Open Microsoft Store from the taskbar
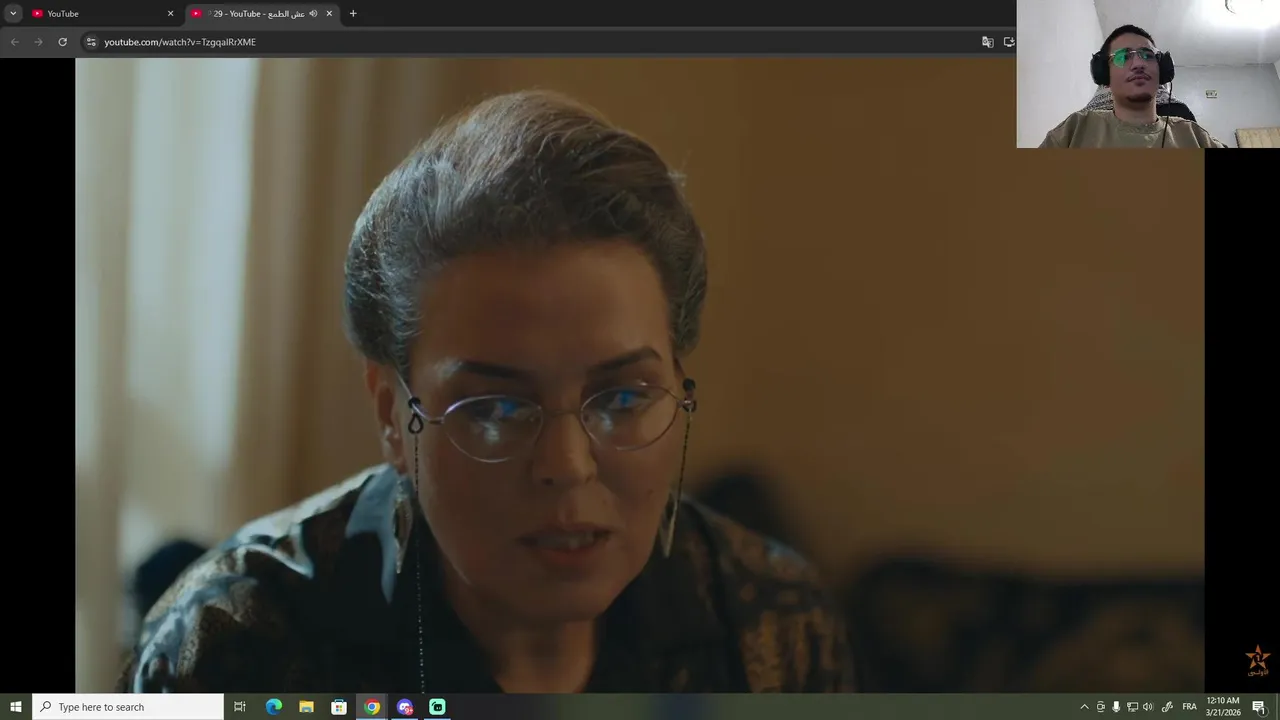The width and height of the screenshot is (1280, 720). tap(339, 707)
